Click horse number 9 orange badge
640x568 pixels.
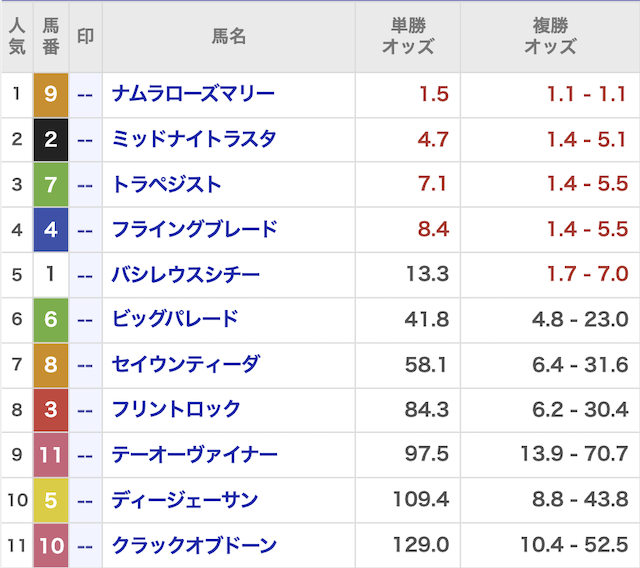pos(51,95)
